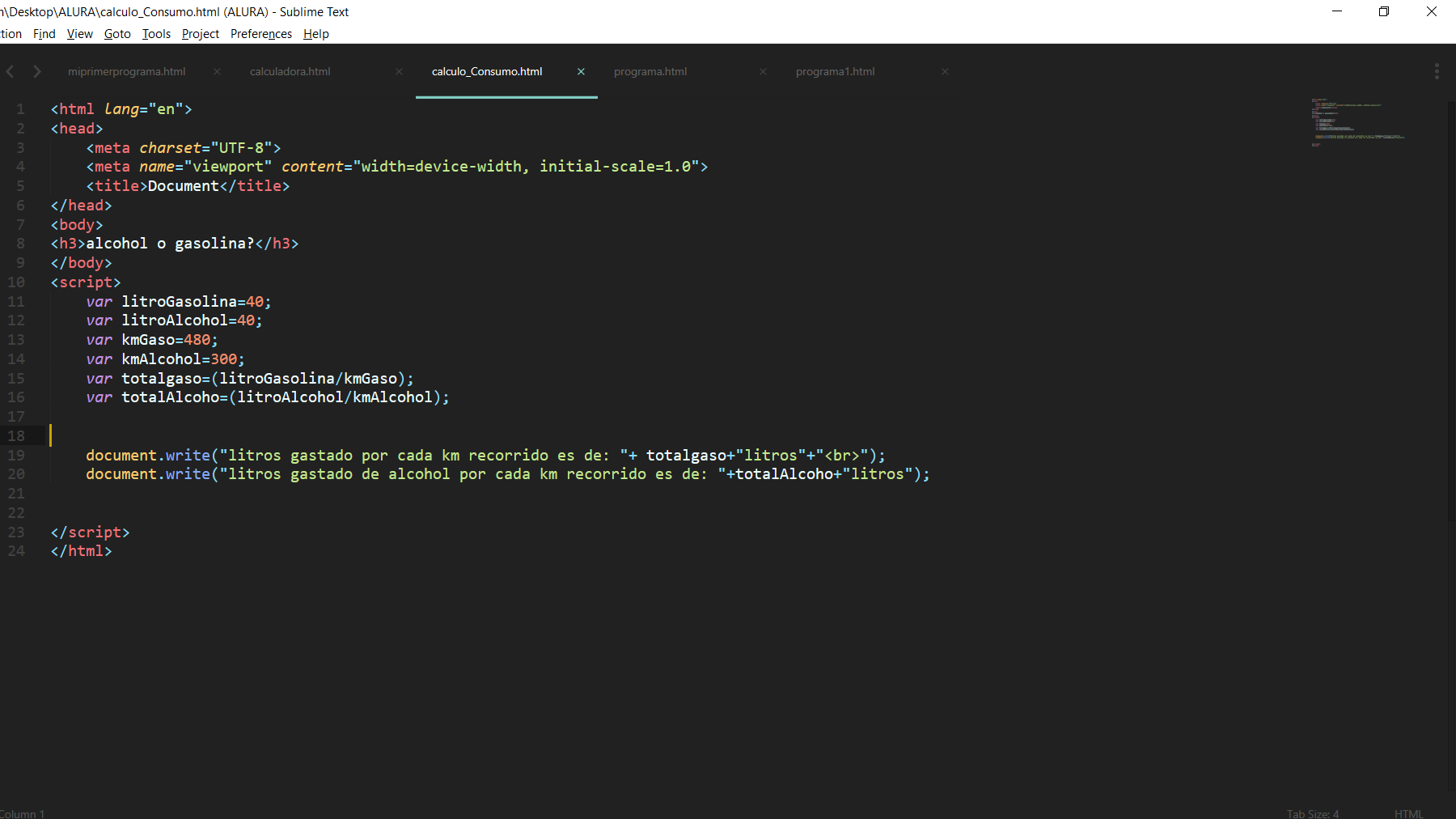
Task: Change Tab Size: 4 in status bar
Action: click(x=1313, y=813)
